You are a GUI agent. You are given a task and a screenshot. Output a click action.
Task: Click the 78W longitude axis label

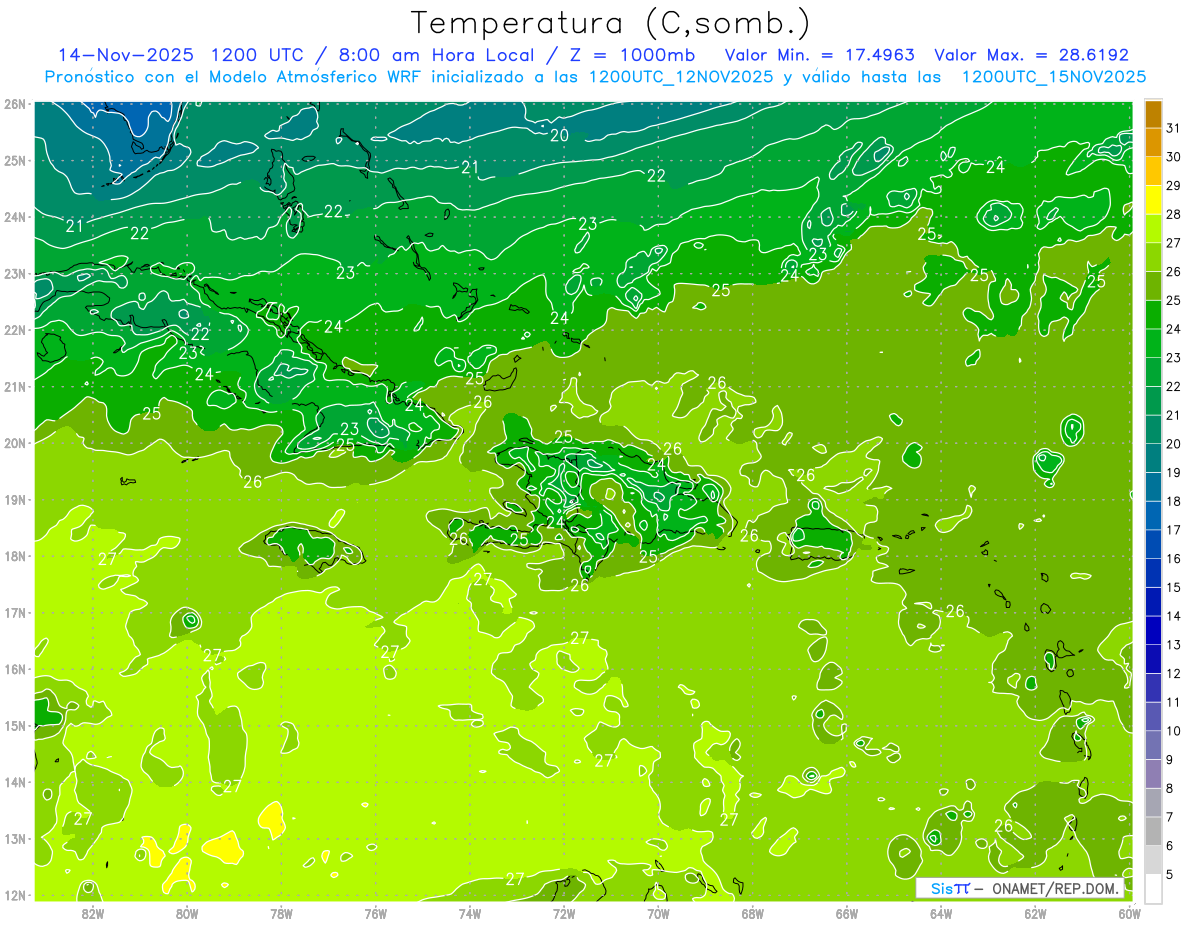tap(281, 913)
